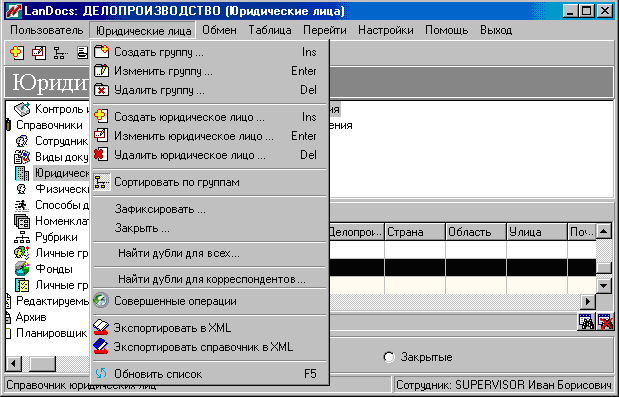Click the delete group red X icon
619x397 pixels.
[101, 90]
